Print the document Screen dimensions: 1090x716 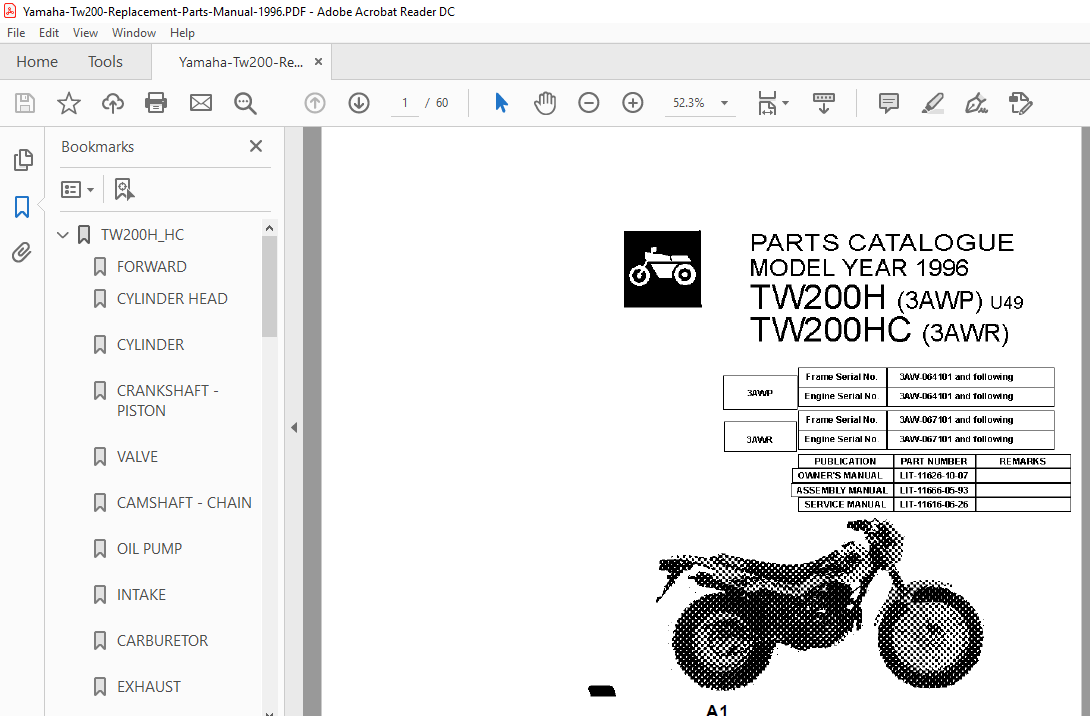tap(156, 103)
